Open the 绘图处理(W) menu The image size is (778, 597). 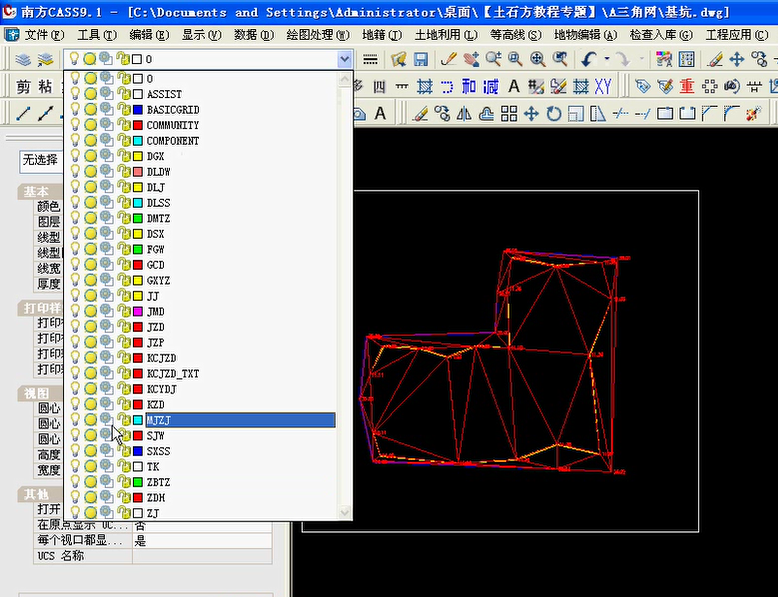point(318,35)
